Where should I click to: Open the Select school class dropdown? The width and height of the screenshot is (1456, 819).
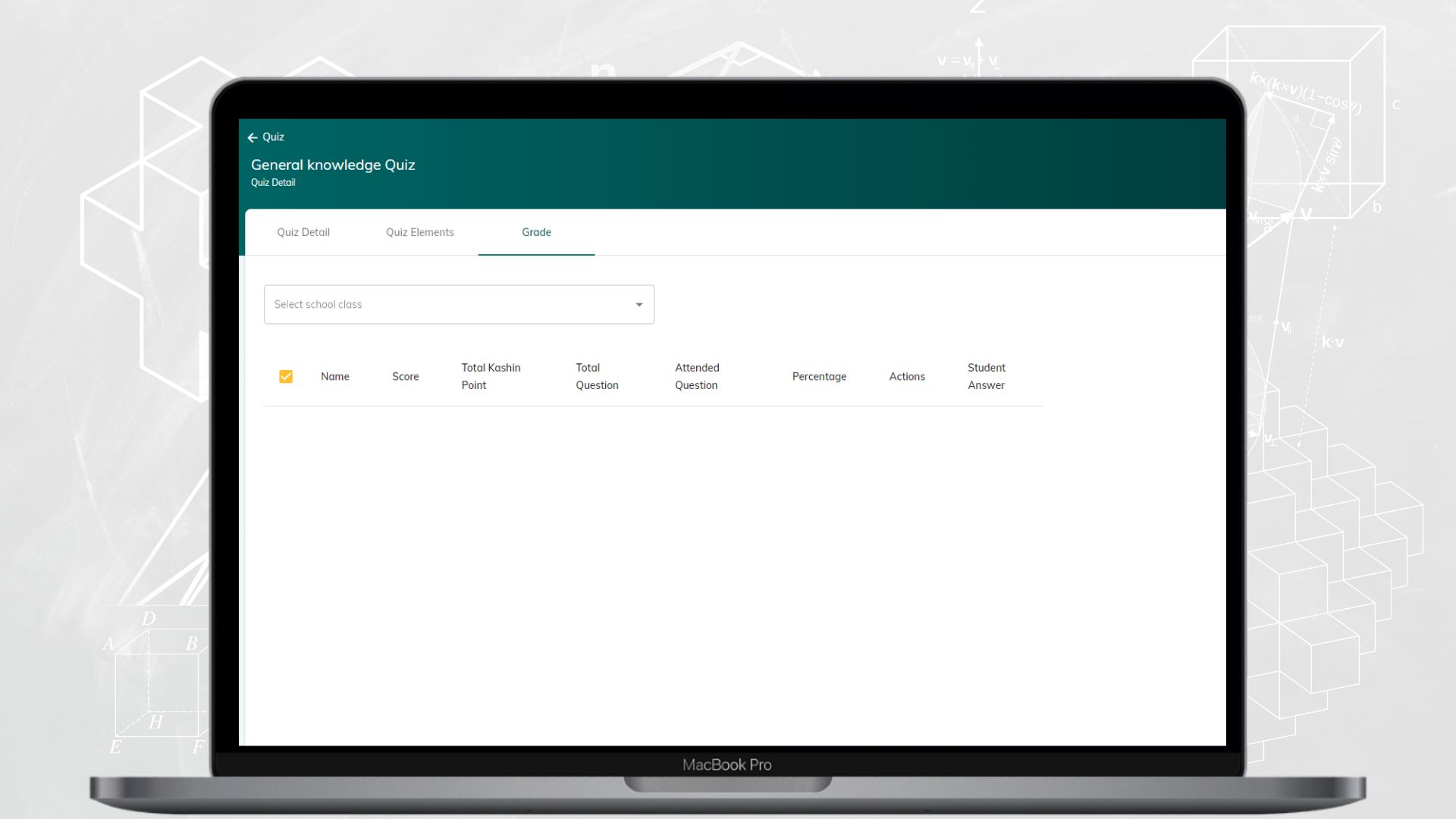point(459,304)
